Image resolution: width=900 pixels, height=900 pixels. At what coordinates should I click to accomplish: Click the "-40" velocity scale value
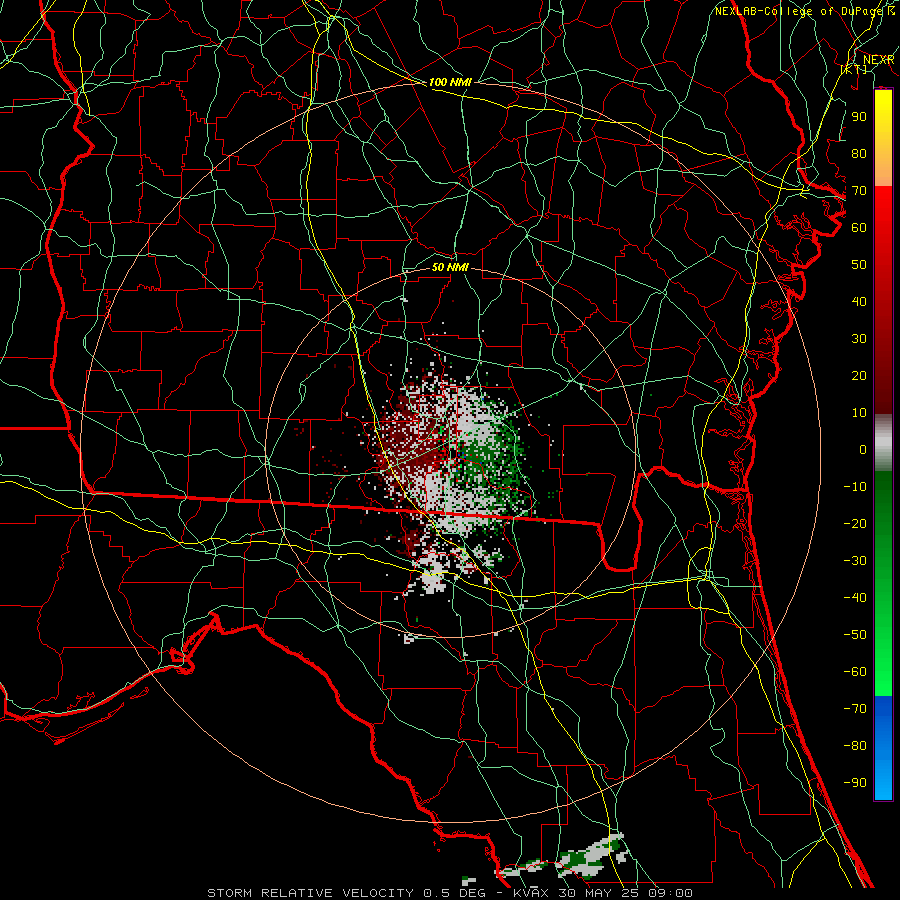click(855, 598)
